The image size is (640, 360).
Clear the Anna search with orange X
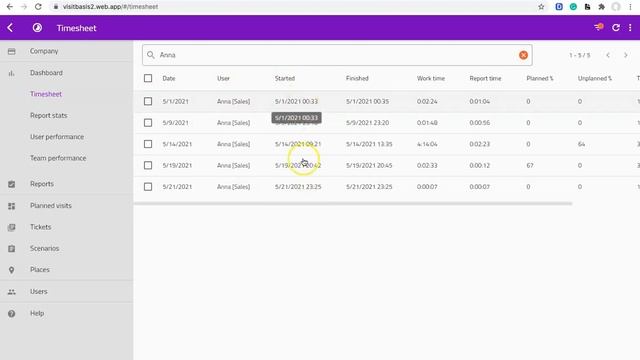point(523,55)
